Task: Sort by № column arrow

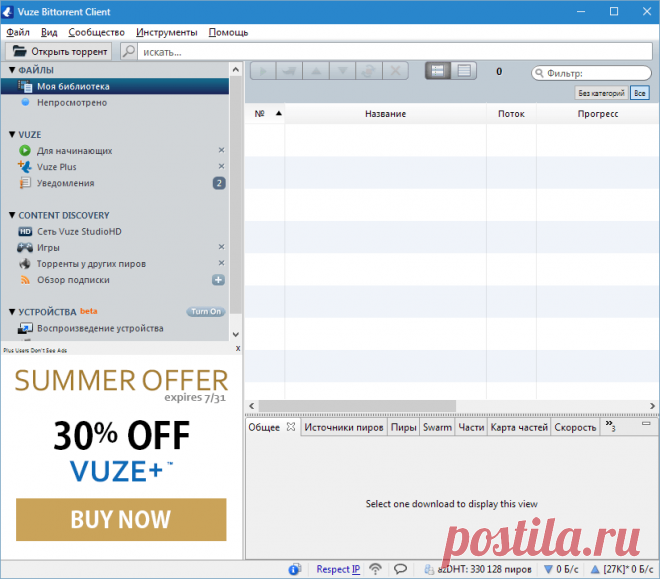Action: coord(279,113)
